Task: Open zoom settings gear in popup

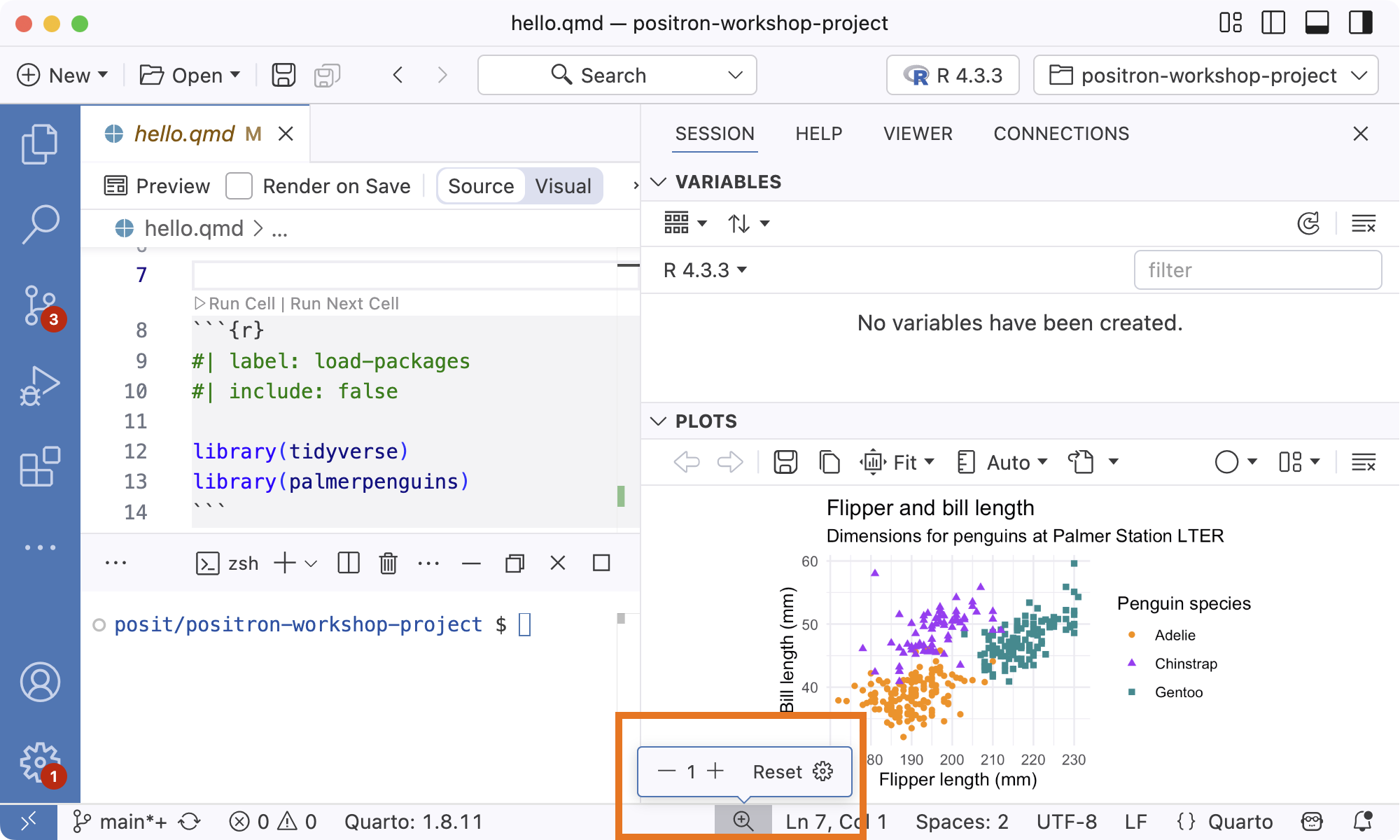Action: [823, 771]
